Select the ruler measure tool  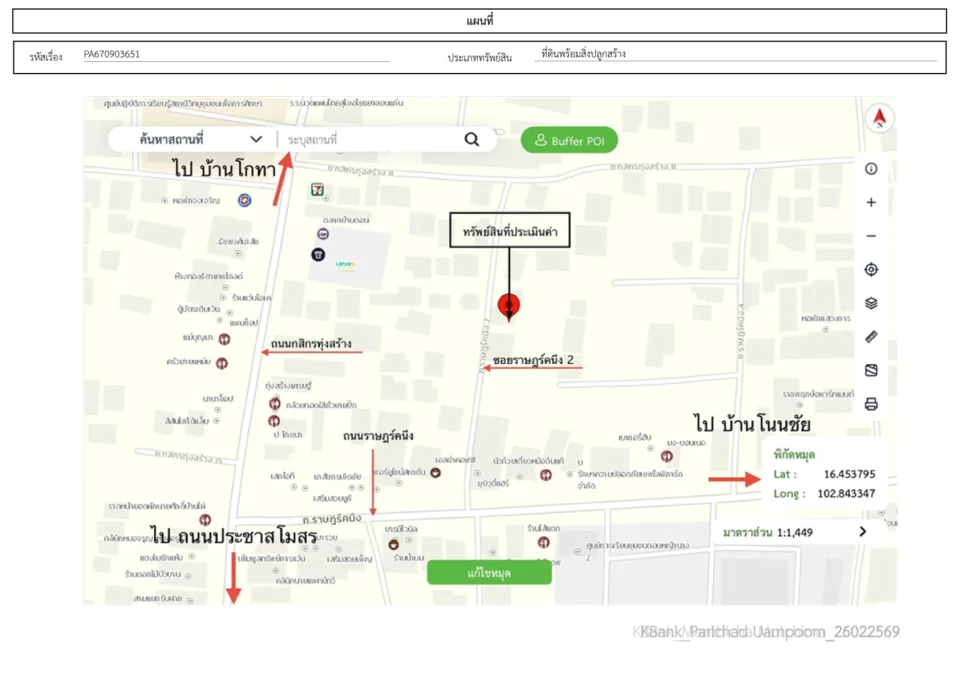coord(871,337)
